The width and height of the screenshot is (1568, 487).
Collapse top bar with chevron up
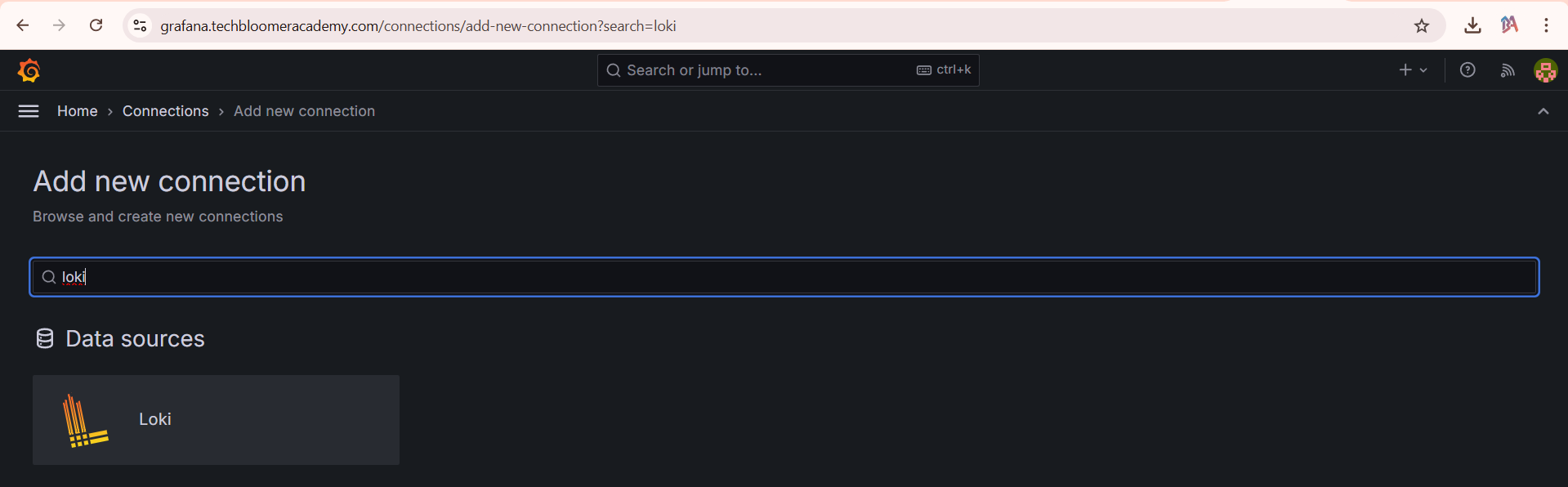click(1543, 111)
